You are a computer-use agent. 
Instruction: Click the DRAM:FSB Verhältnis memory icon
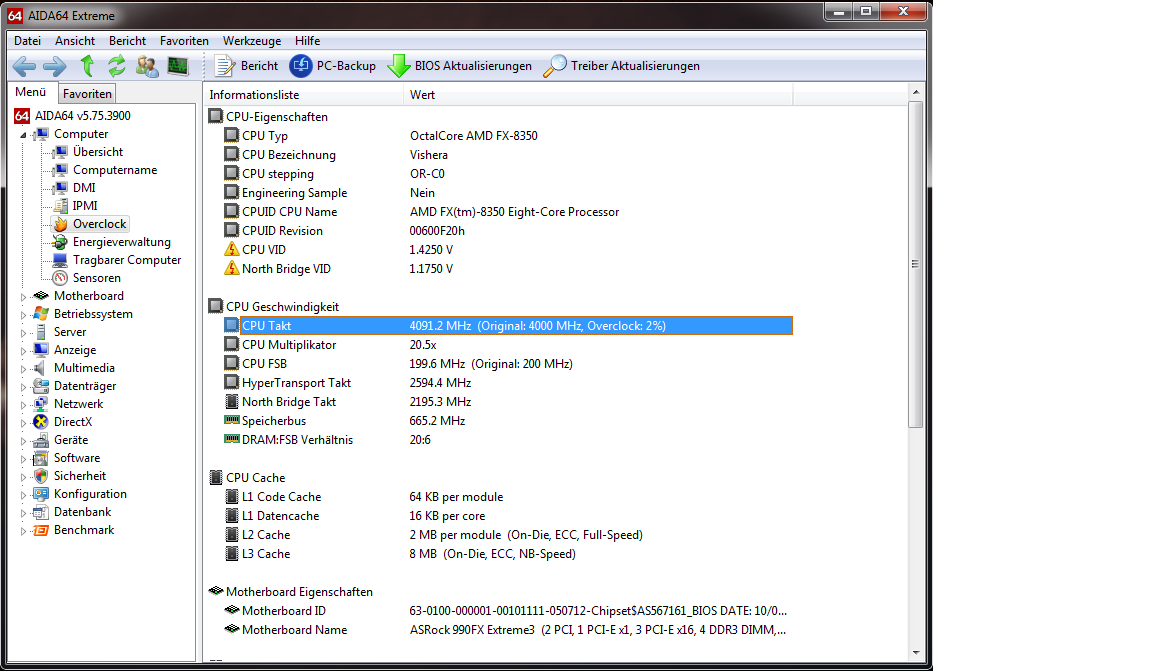(231, 439)
